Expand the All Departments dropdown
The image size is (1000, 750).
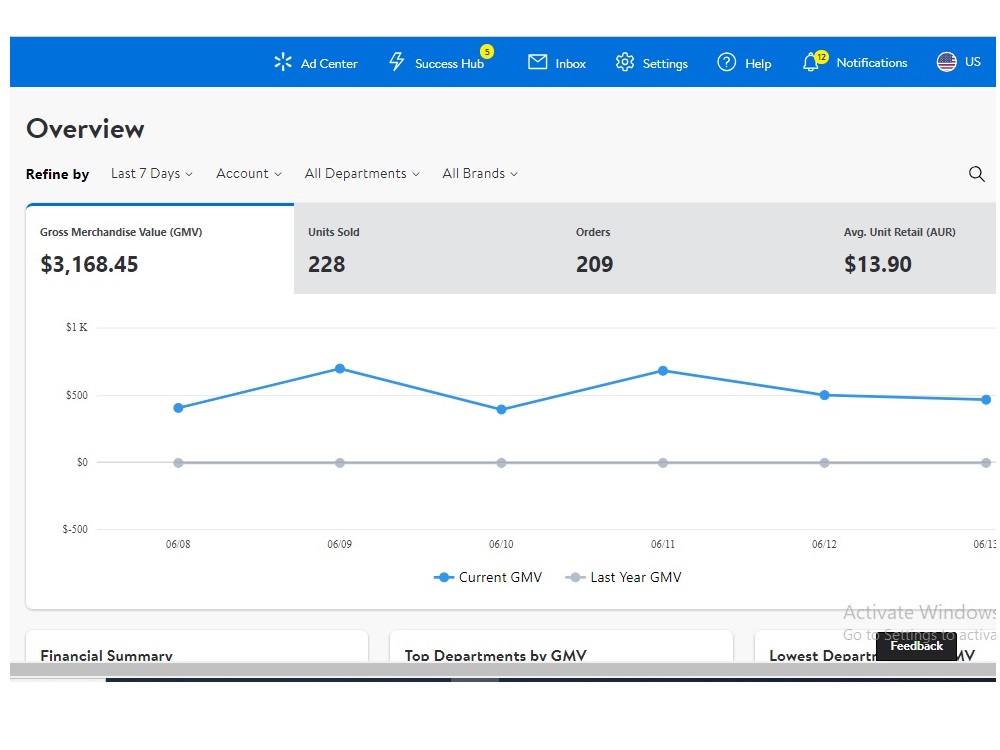(x=362, y=173)
